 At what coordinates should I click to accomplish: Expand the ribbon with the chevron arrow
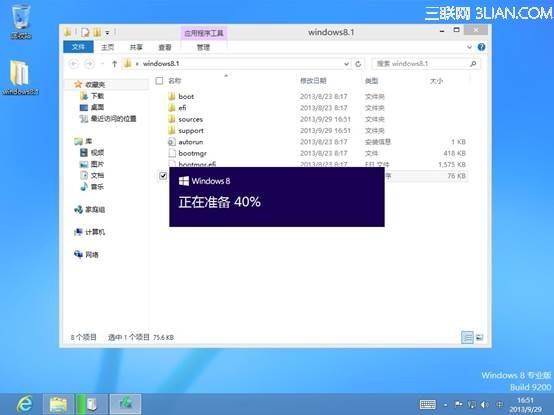tap(470, 47)
